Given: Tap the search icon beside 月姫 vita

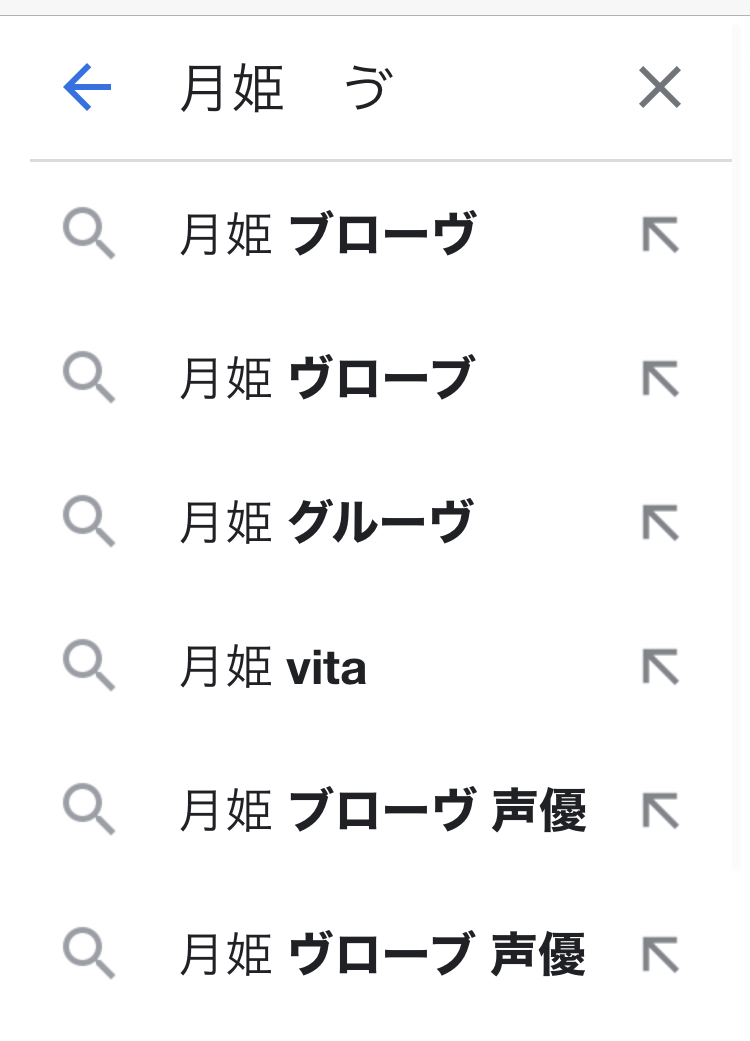Looking at the screenshot, I should tap(89, 667).
